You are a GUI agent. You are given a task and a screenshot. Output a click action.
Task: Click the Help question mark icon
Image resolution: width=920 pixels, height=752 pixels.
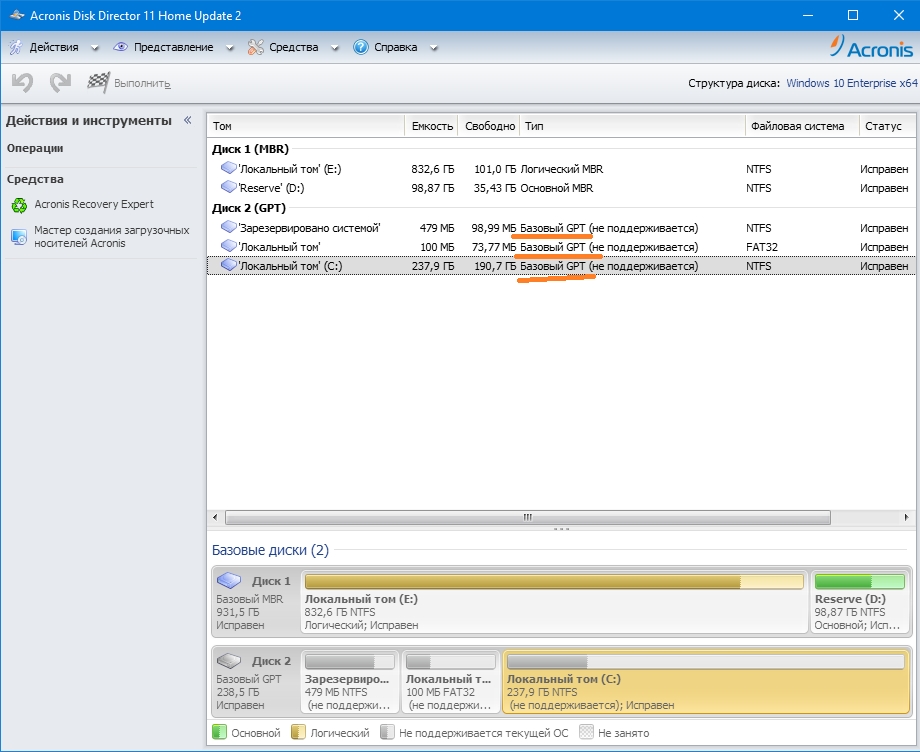point(361,47)
